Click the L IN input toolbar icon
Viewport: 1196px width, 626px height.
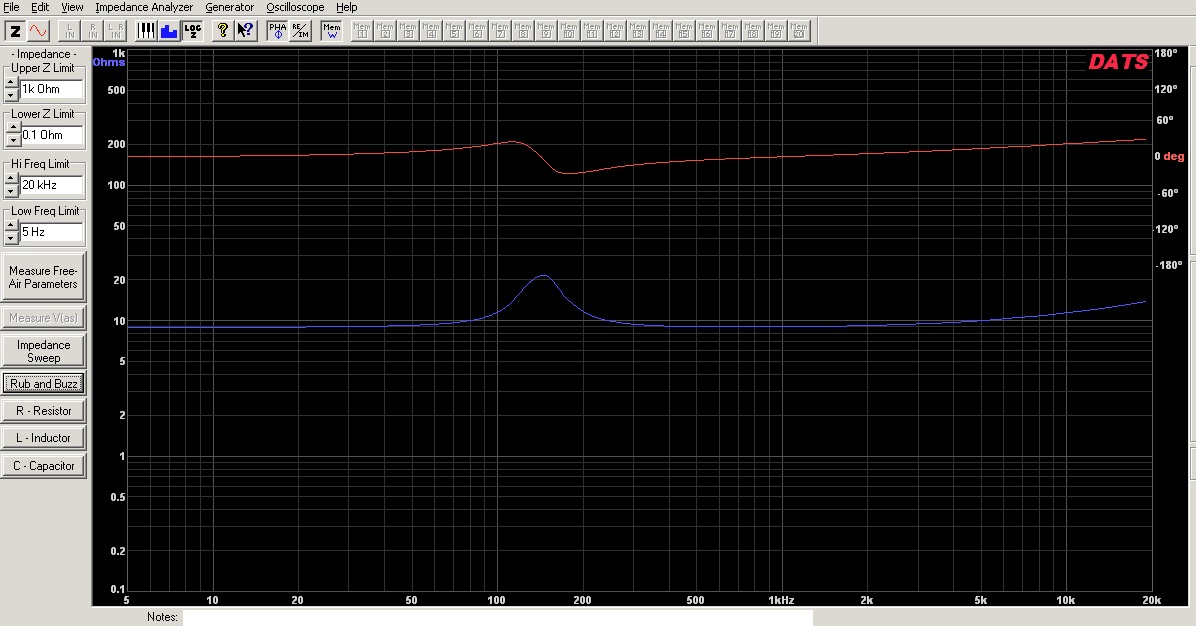69,31
